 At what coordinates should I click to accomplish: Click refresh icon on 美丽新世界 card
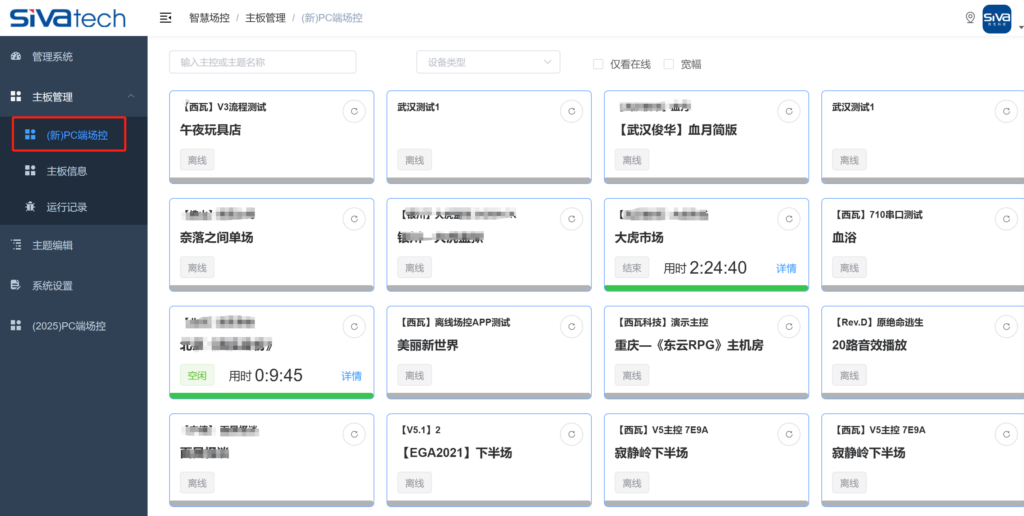[572, 327]
